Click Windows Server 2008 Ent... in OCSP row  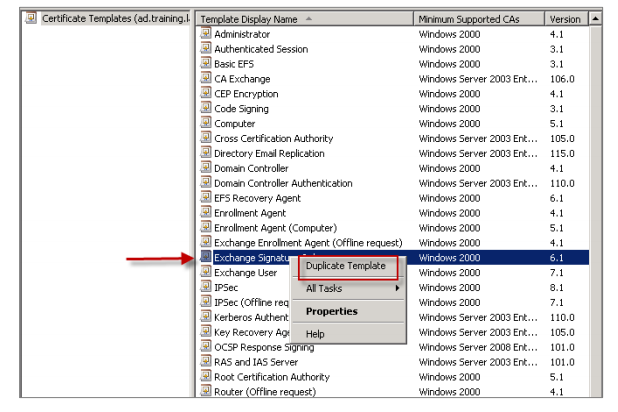pyautogui.click(x=478, y=347)
